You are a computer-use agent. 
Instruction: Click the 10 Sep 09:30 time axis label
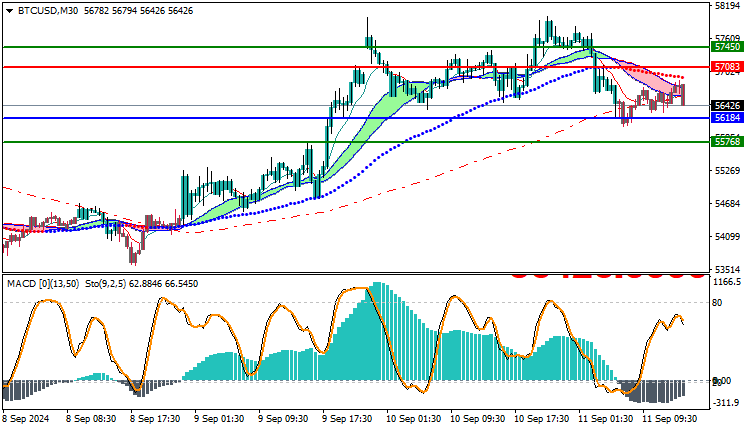coord(476,419)
